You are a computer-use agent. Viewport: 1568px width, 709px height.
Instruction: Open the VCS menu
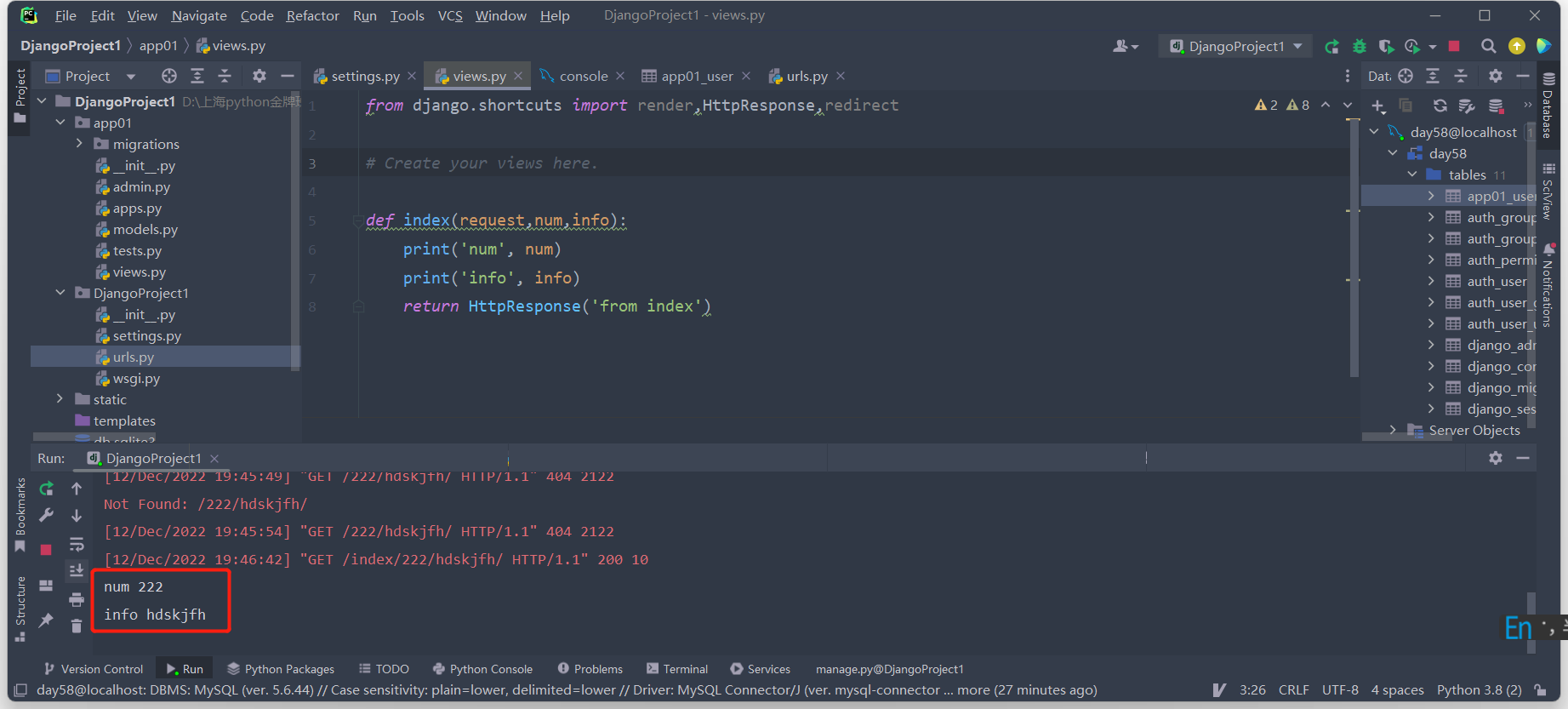[x=450, y=15]
